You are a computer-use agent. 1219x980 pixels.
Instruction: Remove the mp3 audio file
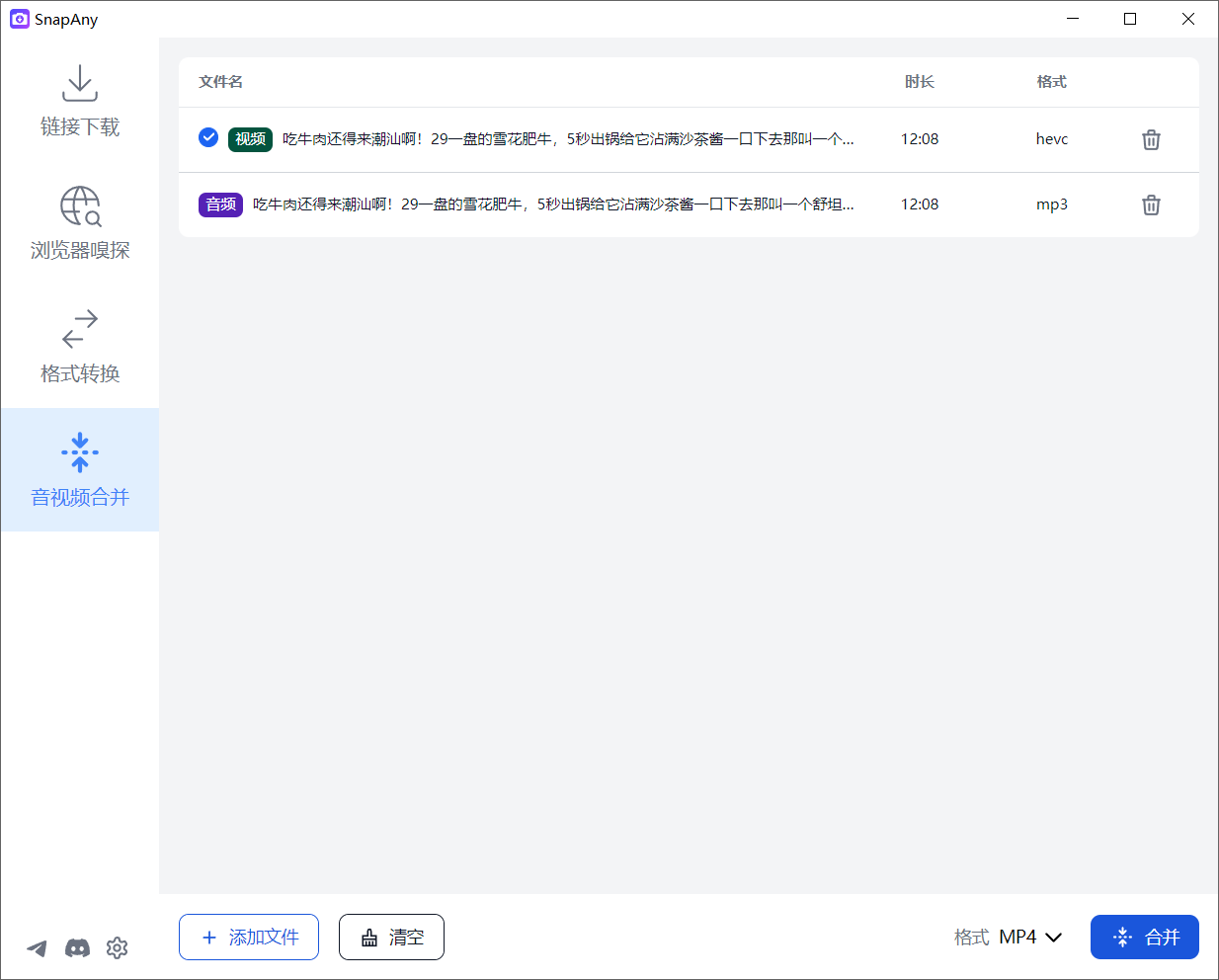pyautogui.click(x=1150, y=204)
